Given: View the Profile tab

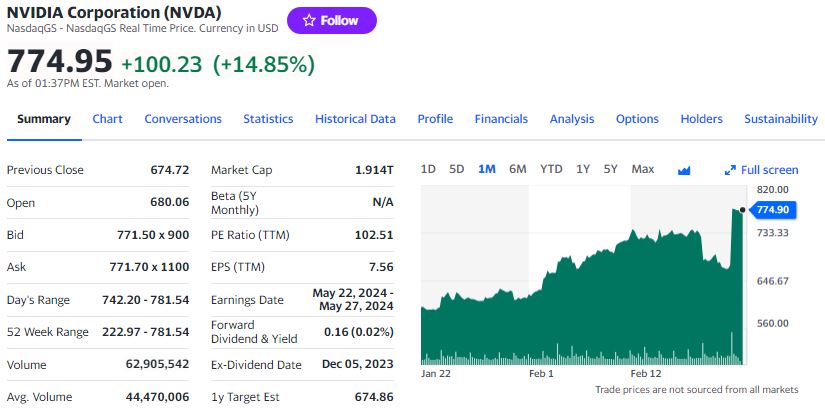Looking at the screenshot, I should (x=435, y=119).
